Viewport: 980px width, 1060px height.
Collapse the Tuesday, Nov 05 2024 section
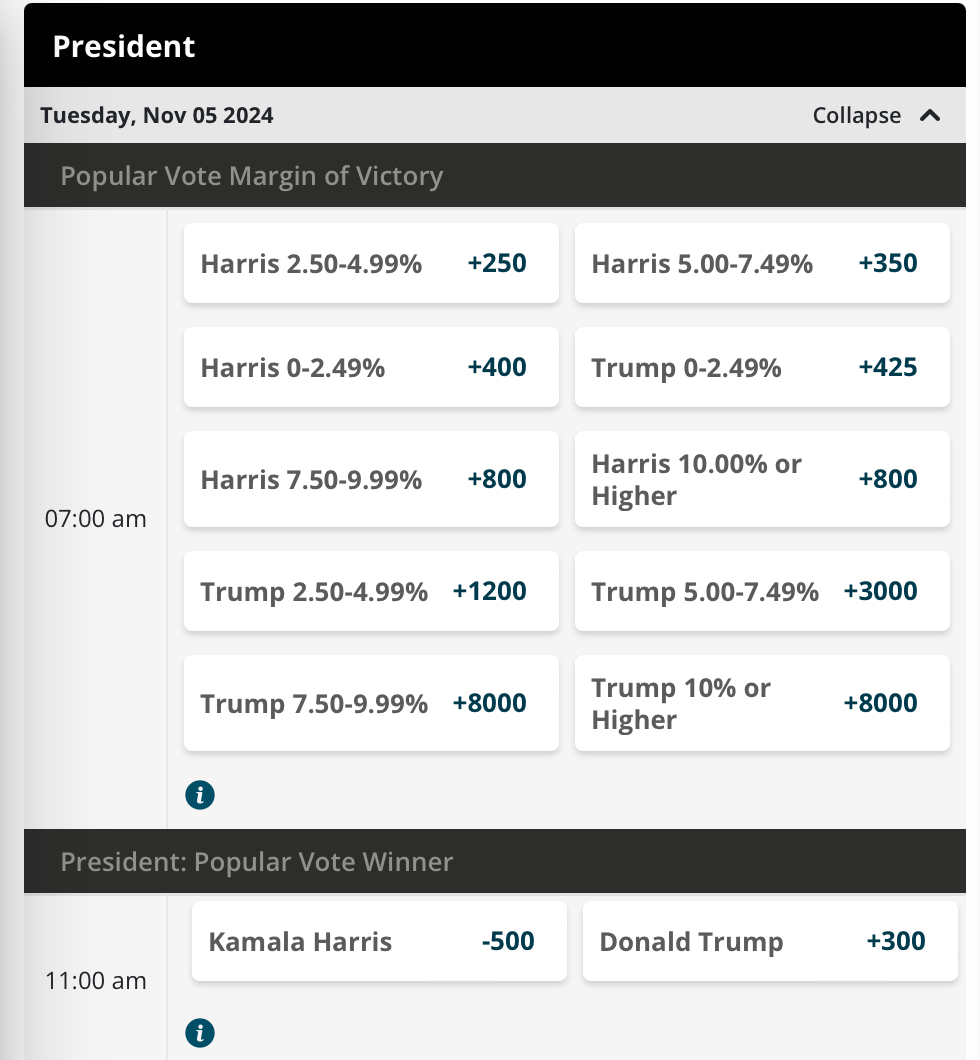click(876, 116)
